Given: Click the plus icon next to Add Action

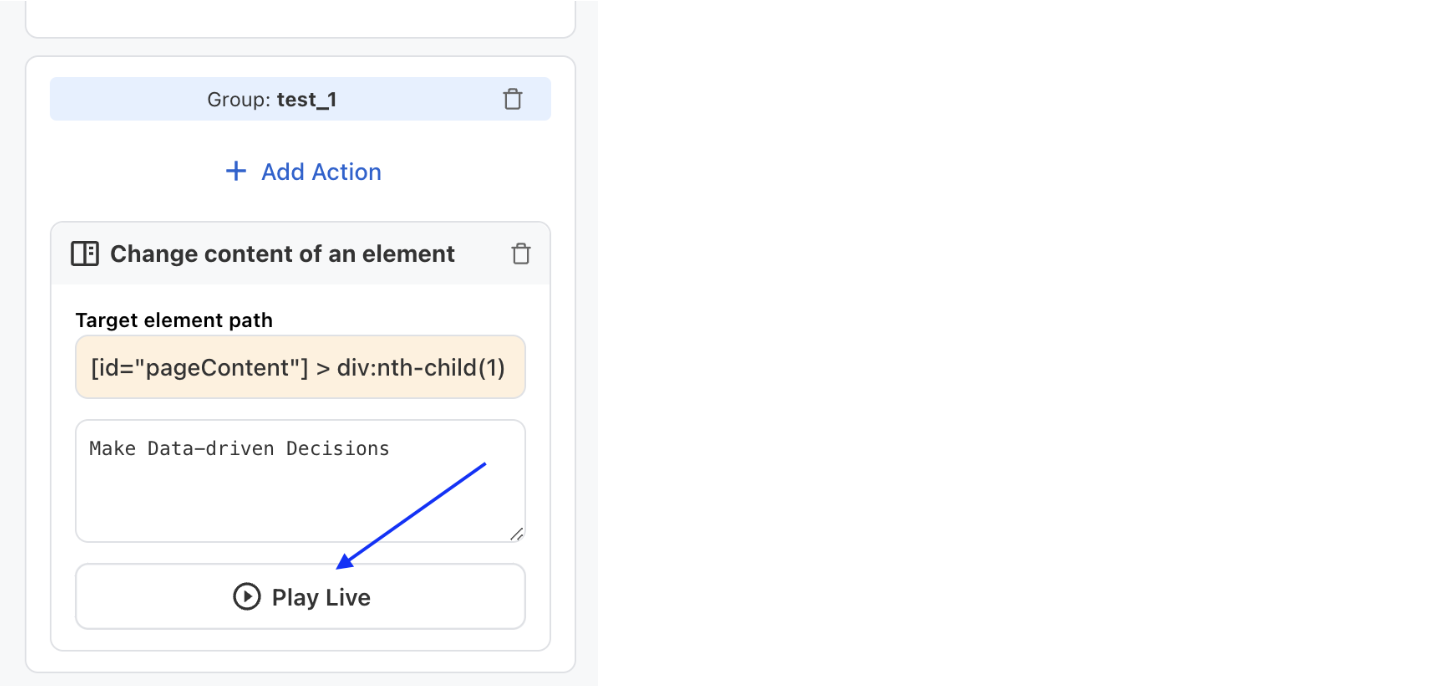Looking at the screenshot, I should tap(235, 171).
